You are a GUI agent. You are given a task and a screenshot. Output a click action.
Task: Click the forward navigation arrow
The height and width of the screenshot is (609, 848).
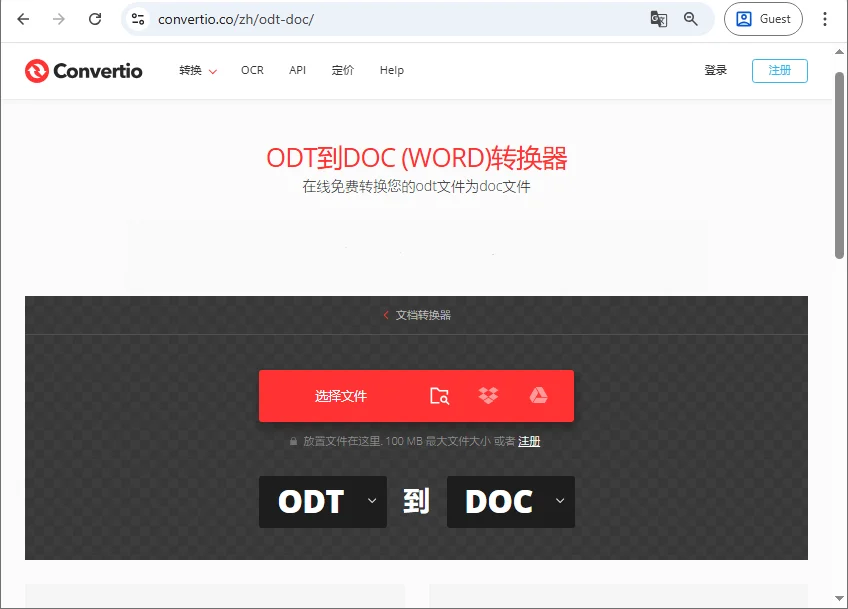click(x=58, y=18)
